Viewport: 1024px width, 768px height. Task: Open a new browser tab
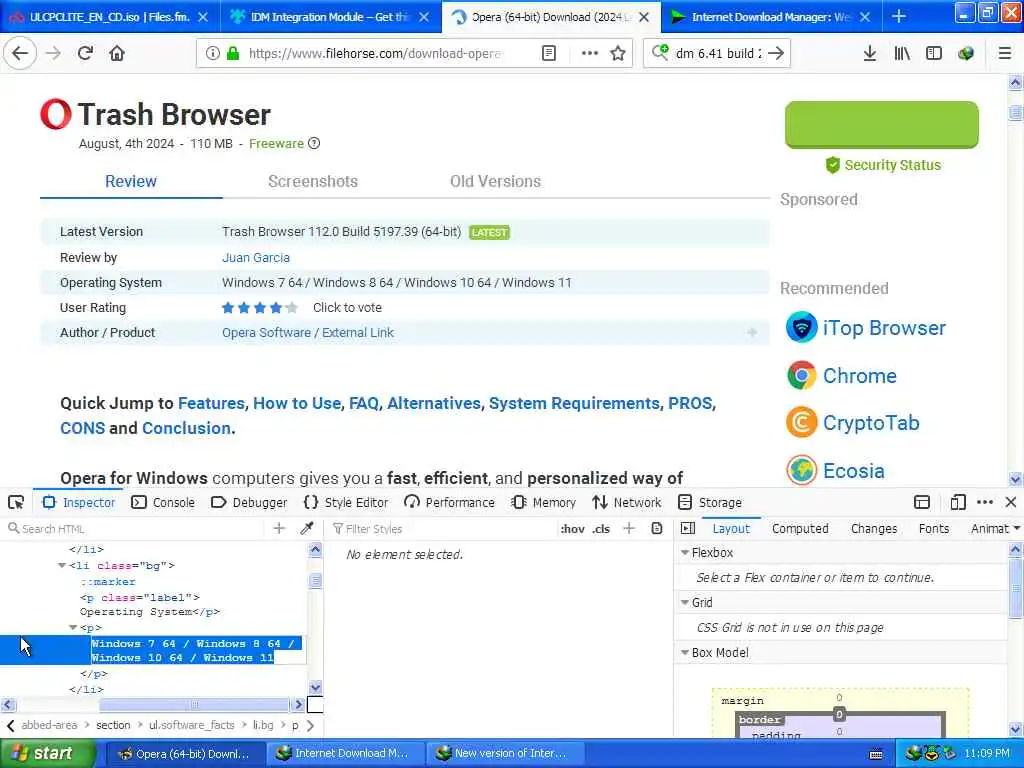899,16
